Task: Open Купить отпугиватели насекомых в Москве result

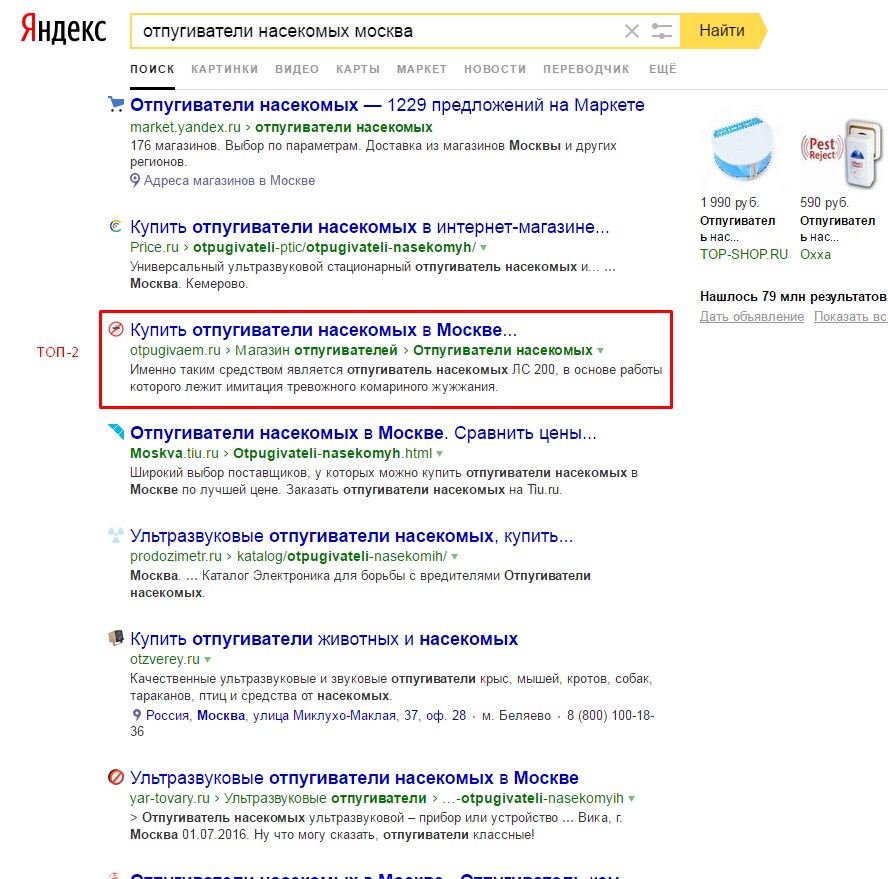Action: click(323, 330)
